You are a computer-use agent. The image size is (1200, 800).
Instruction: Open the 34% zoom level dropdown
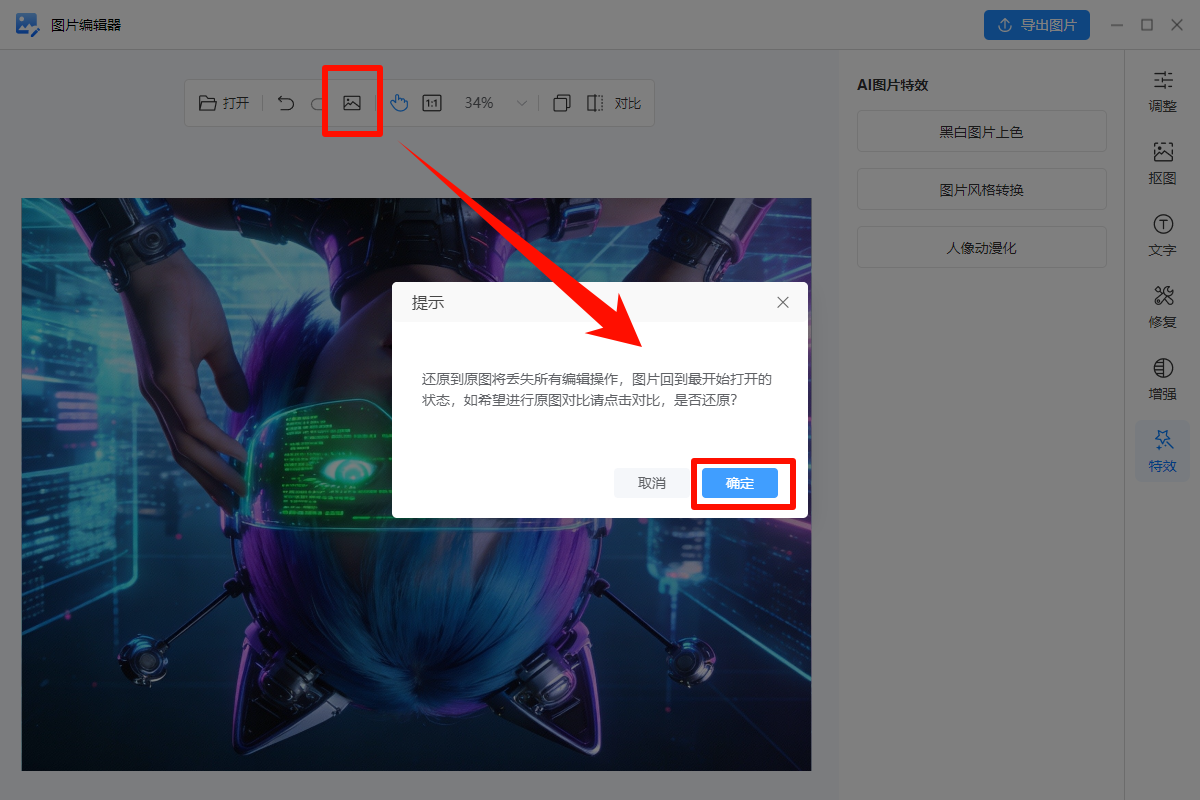(x=479, y=102)
